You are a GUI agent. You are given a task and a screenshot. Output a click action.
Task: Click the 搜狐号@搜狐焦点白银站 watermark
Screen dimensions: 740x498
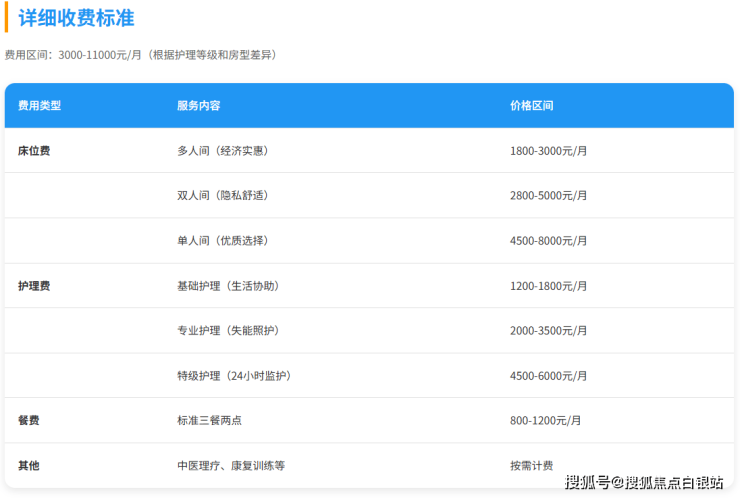(644, 483)
